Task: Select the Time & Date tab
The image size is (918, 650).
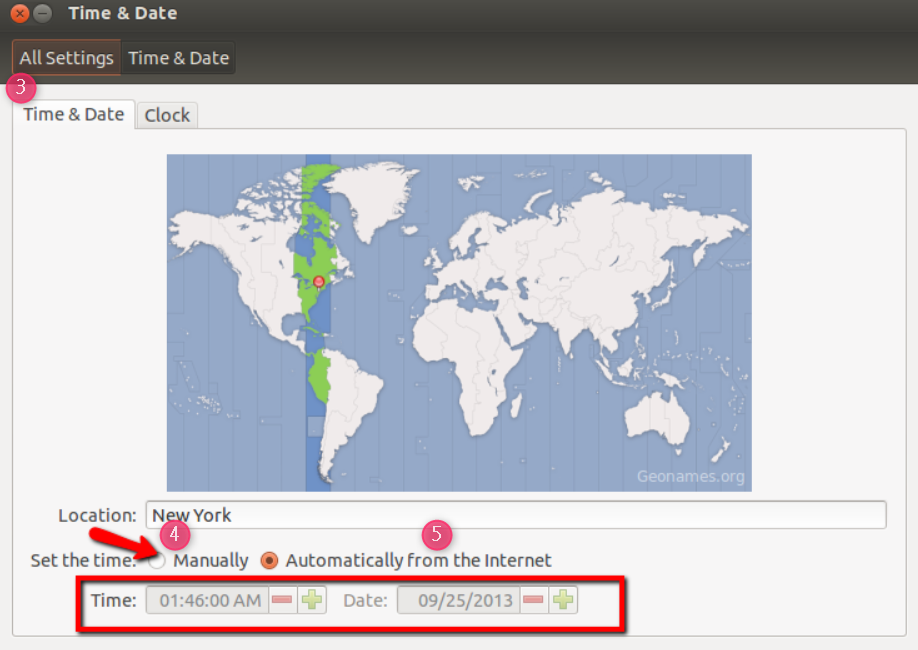Action: [74, 114]
